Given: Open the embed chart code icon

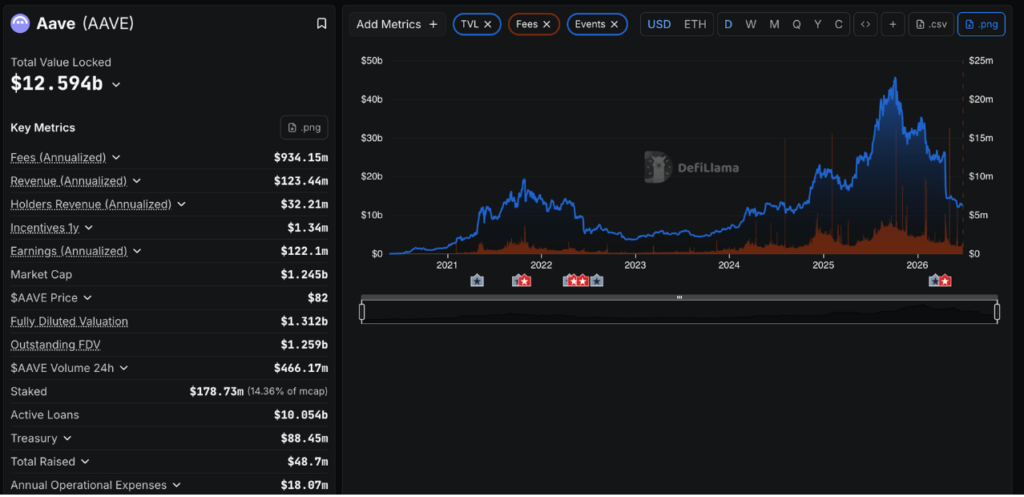Looking at the screenshot, I should [865, 24].
